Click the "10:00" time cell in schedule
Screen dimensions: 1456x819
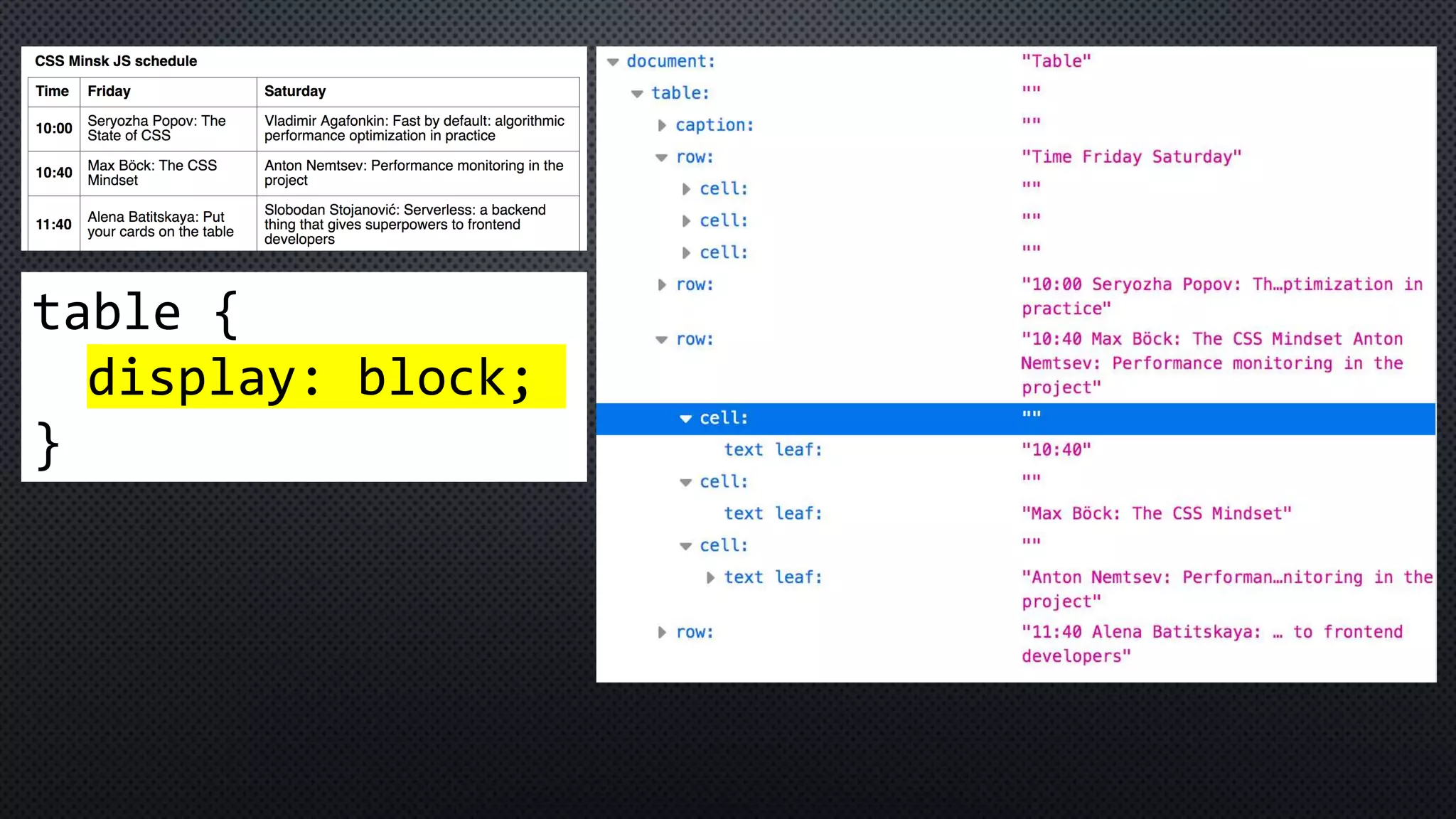click(54, 129)
